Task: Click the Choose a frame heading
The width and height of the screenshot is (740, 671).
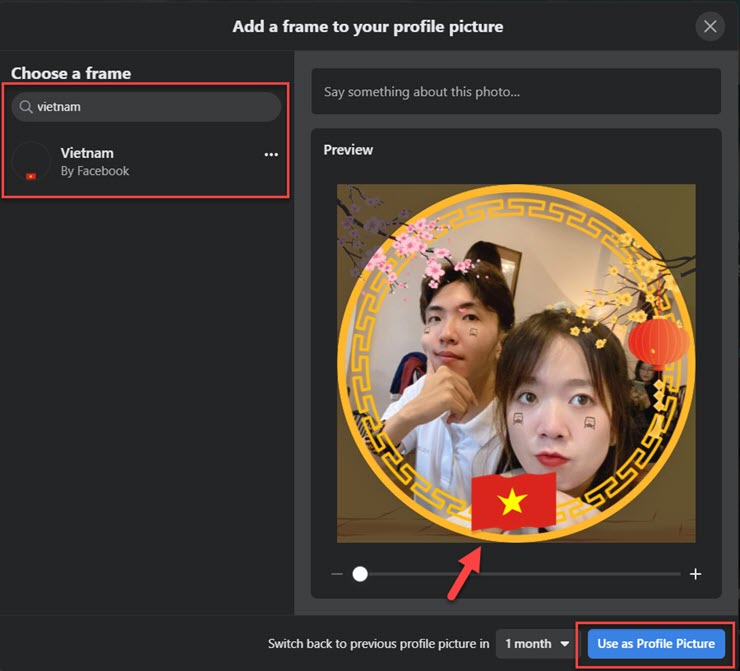Action: pos(71,73)
